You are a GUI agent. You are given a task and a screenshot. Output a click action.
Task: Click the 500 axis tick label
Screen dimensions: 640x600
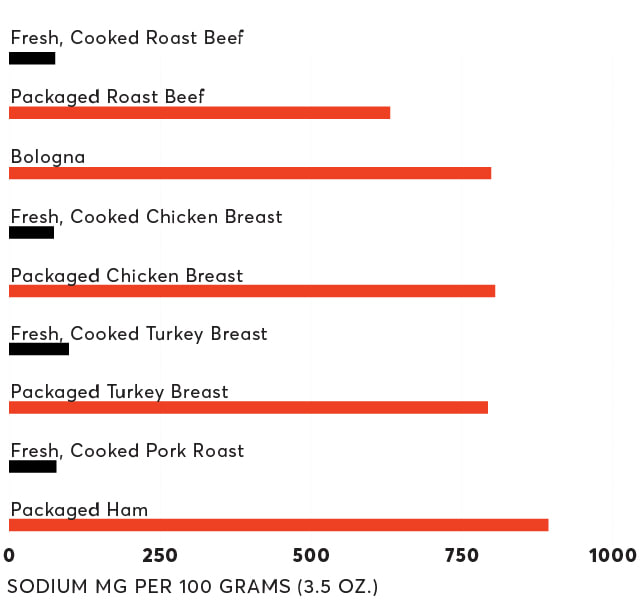(x=311, y=555)
